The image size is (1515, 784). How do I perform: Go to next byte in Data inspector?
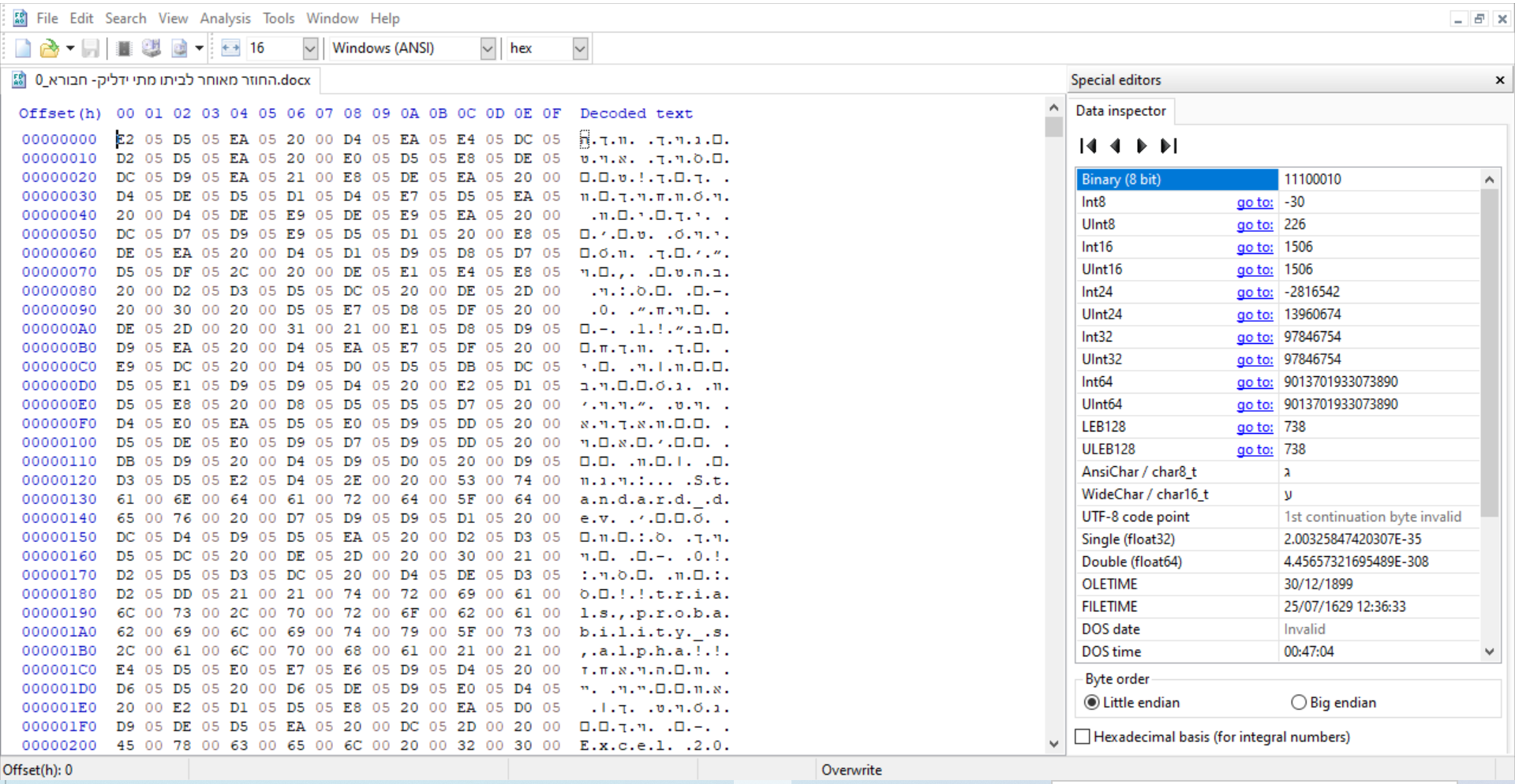1142,146
